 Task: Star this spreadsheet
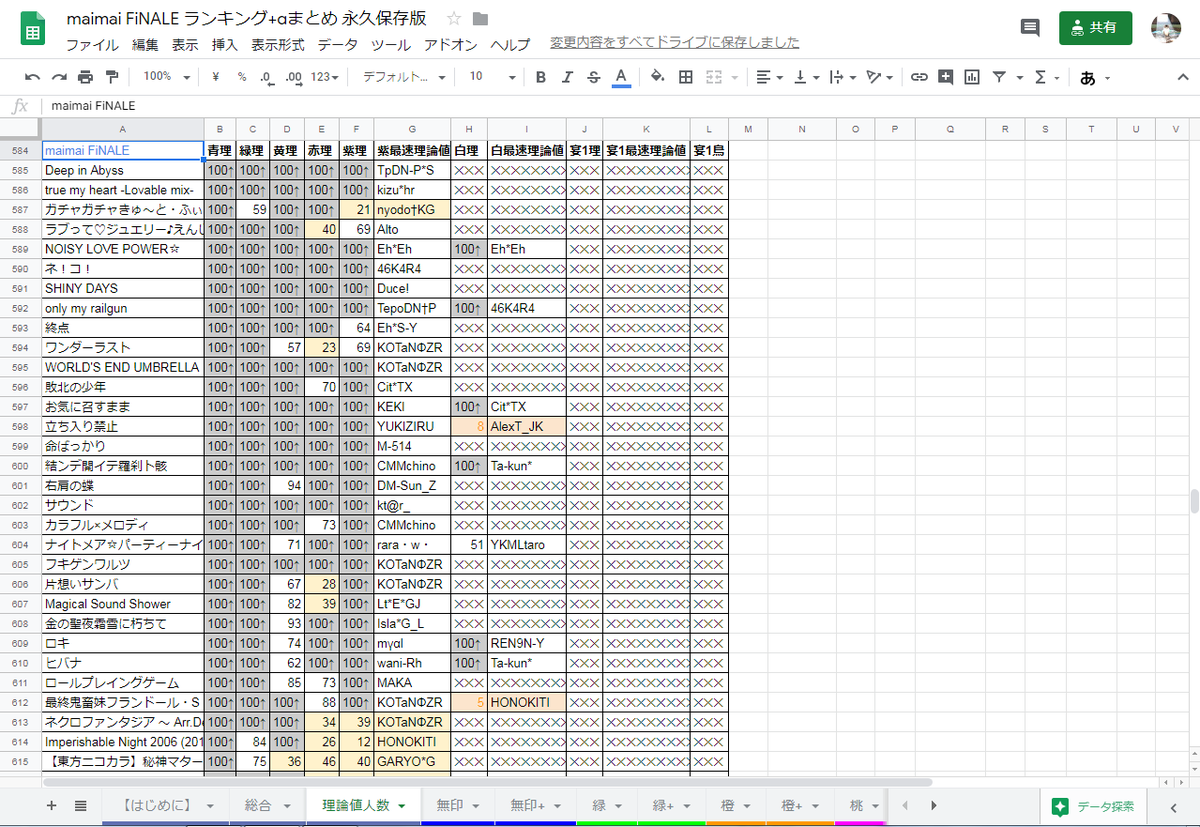pyautogui.click(x=454, y=19)
